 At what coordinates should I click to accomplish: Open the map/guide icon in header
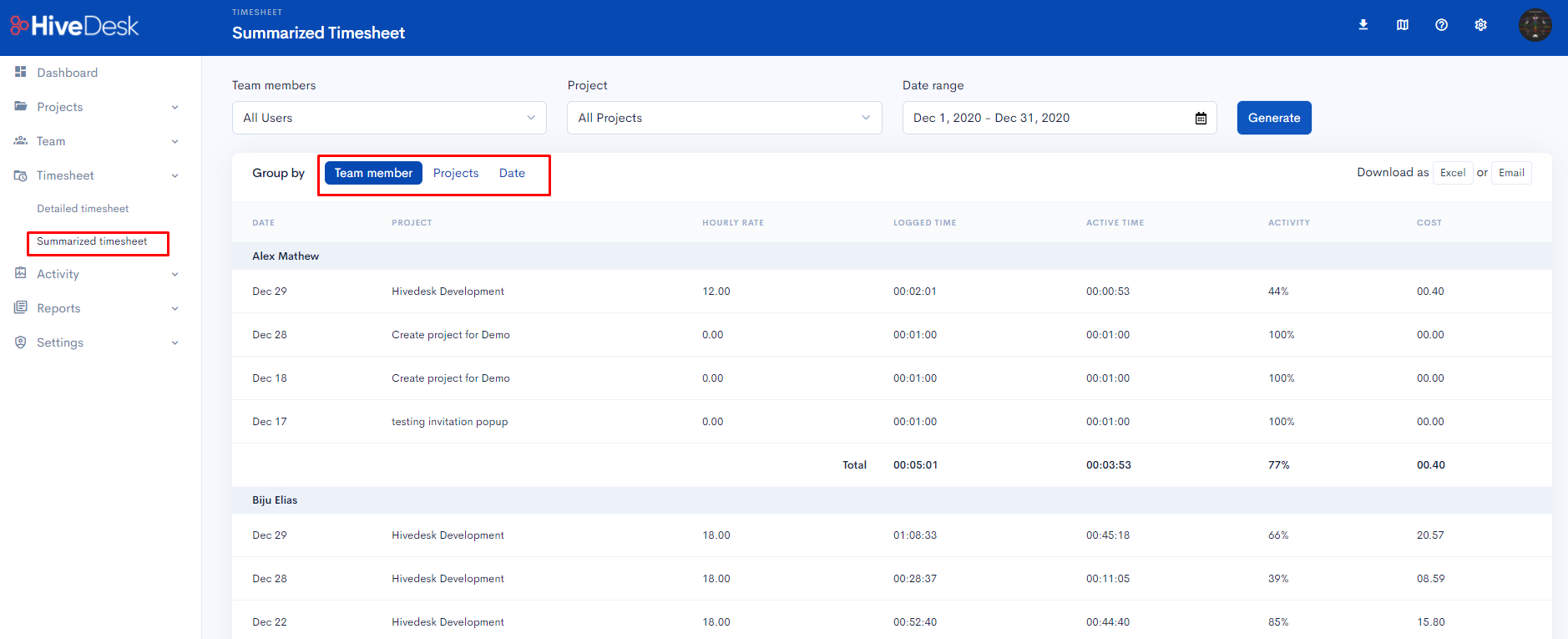pyautogui.click(x=1403, y=25)
